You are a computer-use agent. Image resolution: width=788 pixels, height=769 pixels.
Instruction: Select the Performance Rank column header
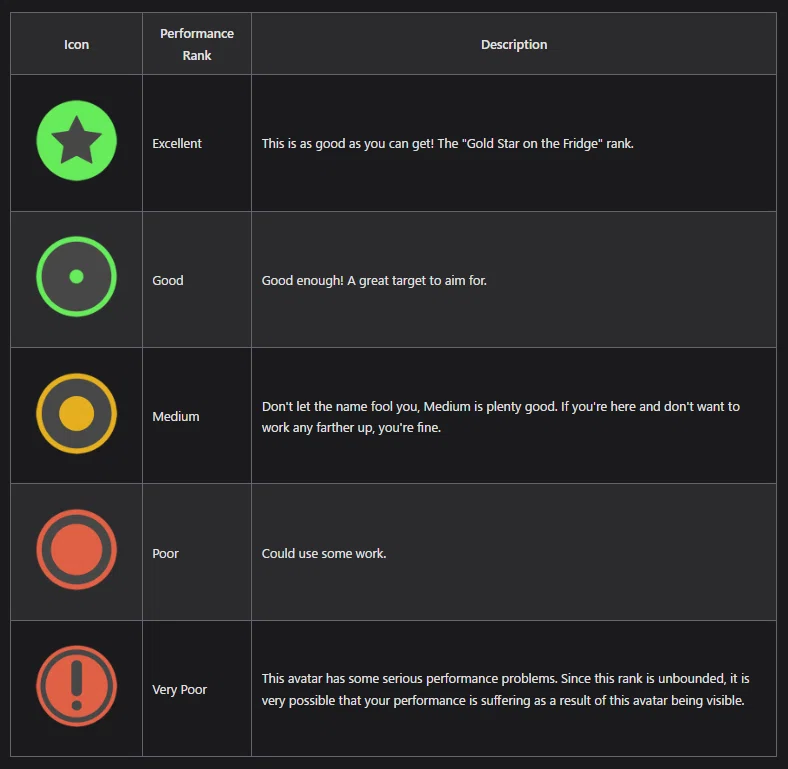(196, 44)
